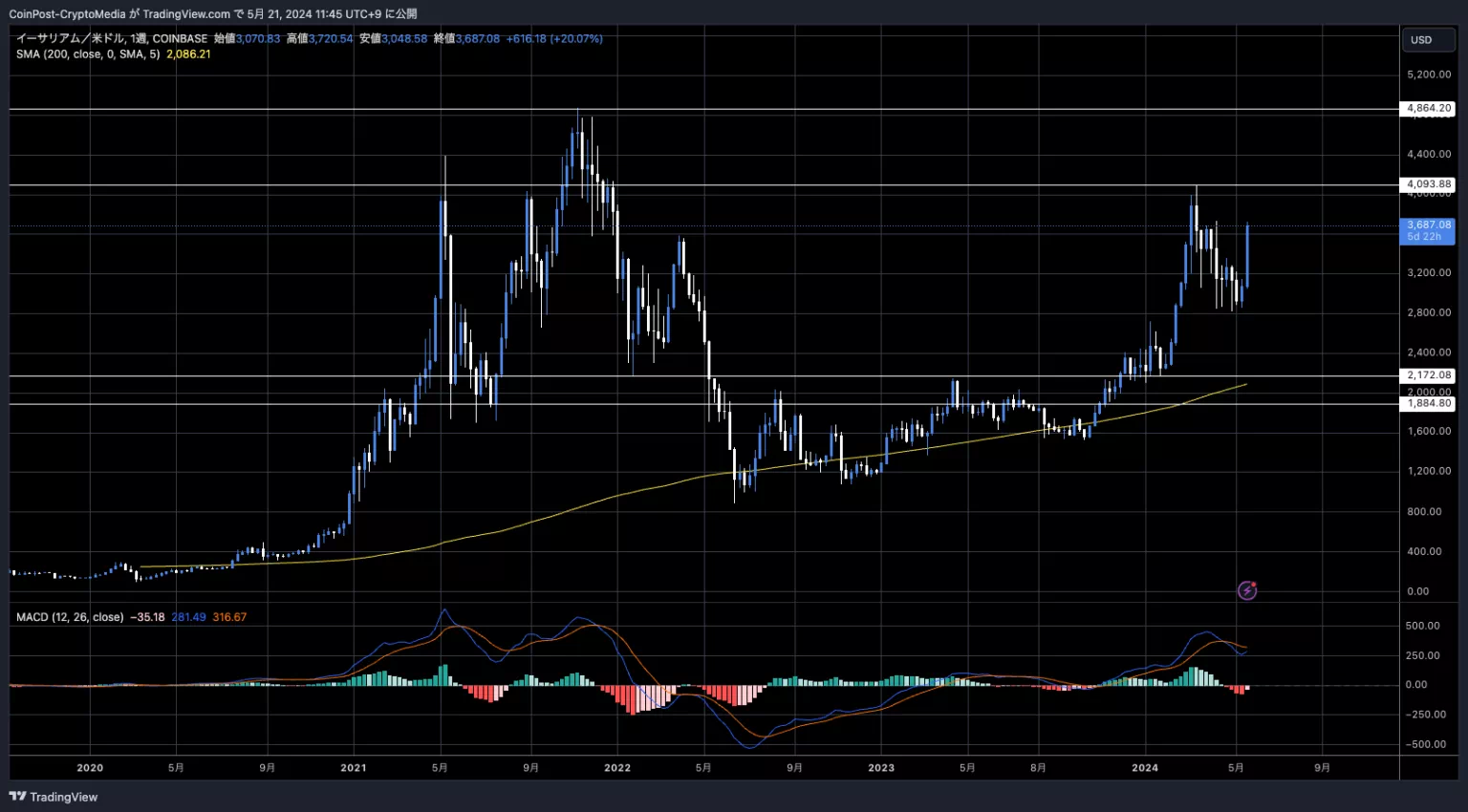Click the 4,400.00 price axis label
This screenshot has height=812, width=1468.
(x=1429, y=154)
